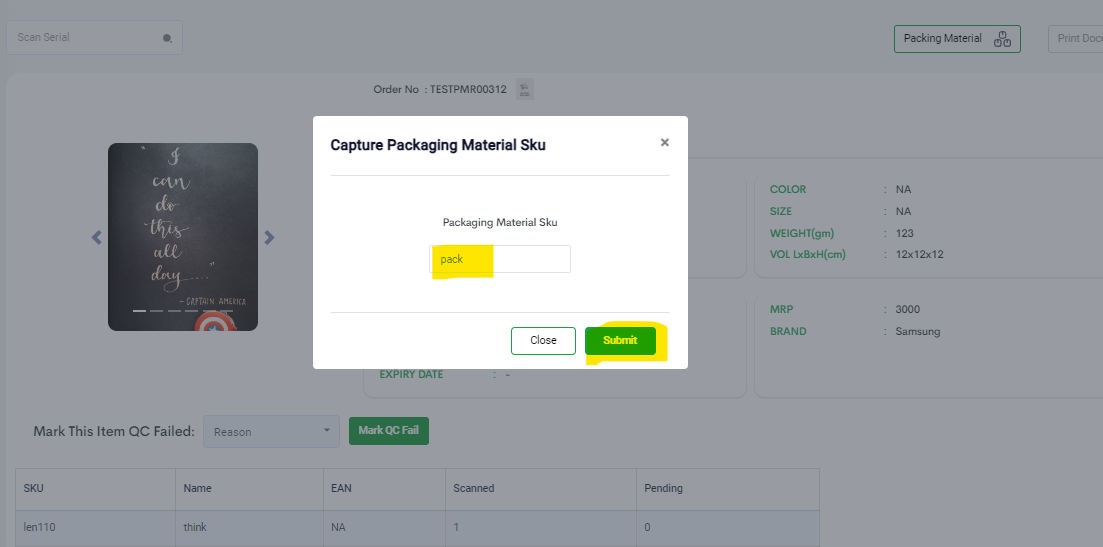Click the COLOR label
The height and width of the screenshot is (547, 1103).
pos(788,189)
